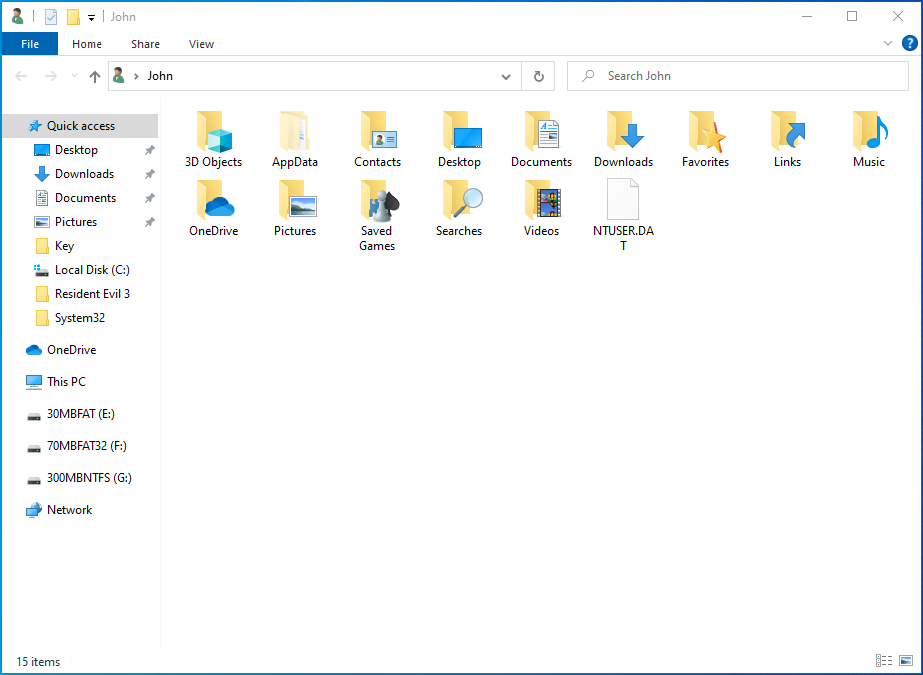Click the John breadcrumb in address bar
This screenshot has height=675, width=923.
tap(160, 76)
